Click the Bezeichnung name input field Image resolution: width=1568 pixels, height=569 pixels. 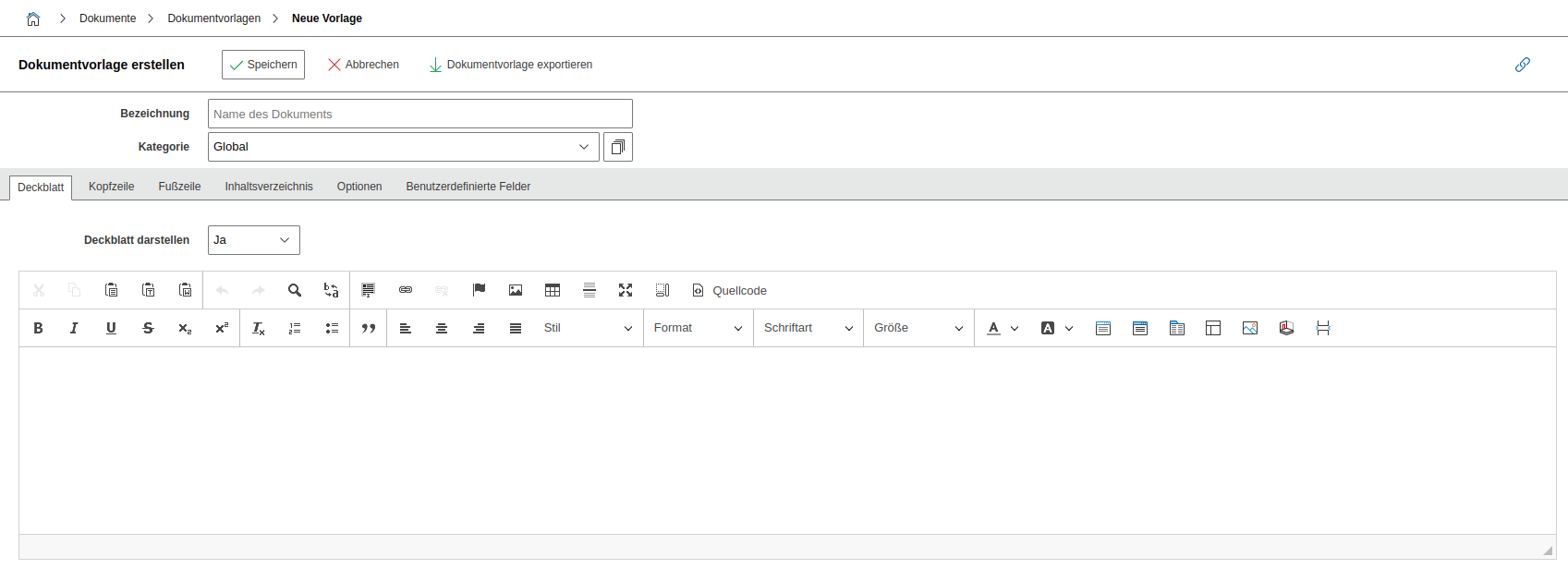pos(419,114)
